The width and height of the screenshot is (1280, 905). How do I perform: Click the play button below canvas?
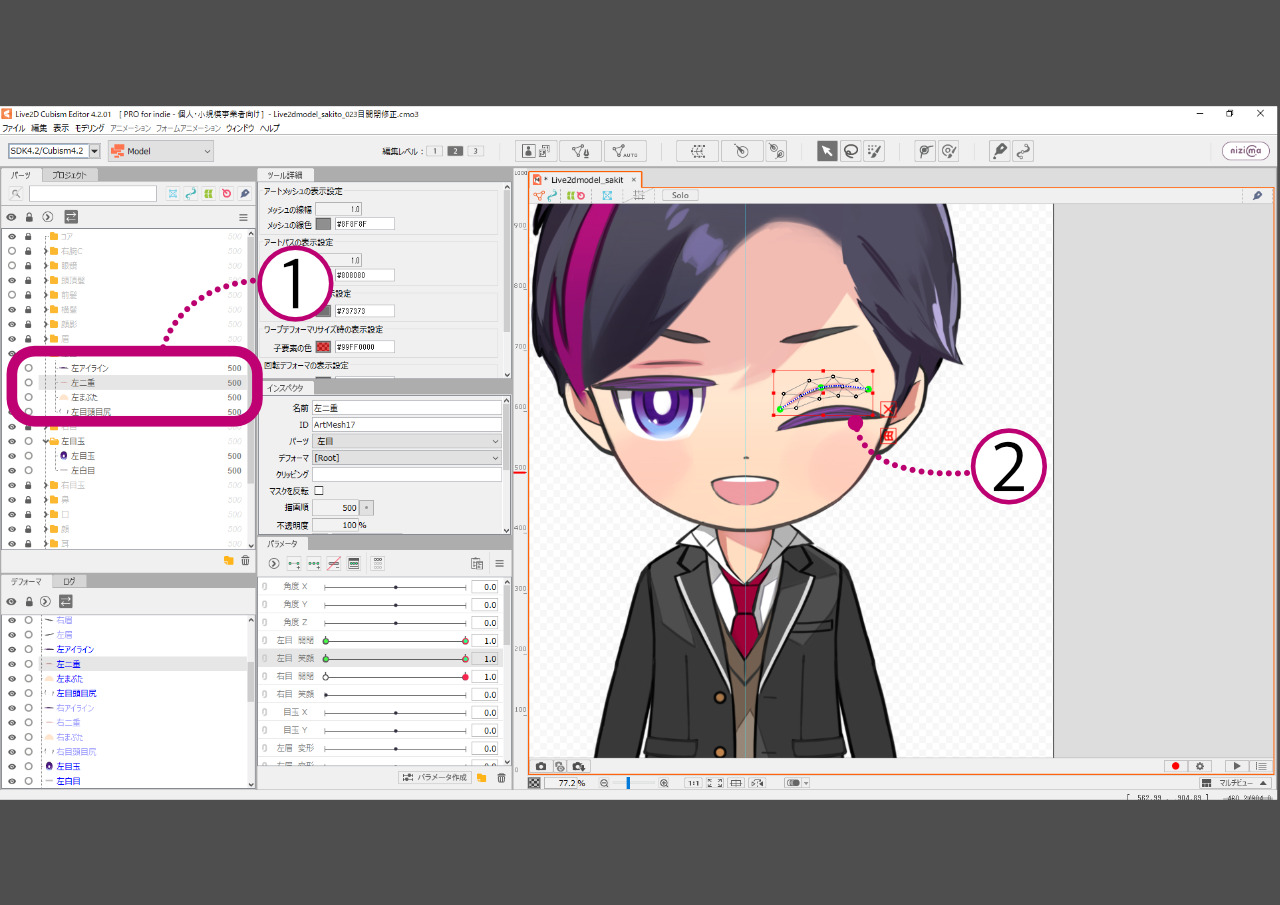pyautogui.click(x=1237, y=766)
